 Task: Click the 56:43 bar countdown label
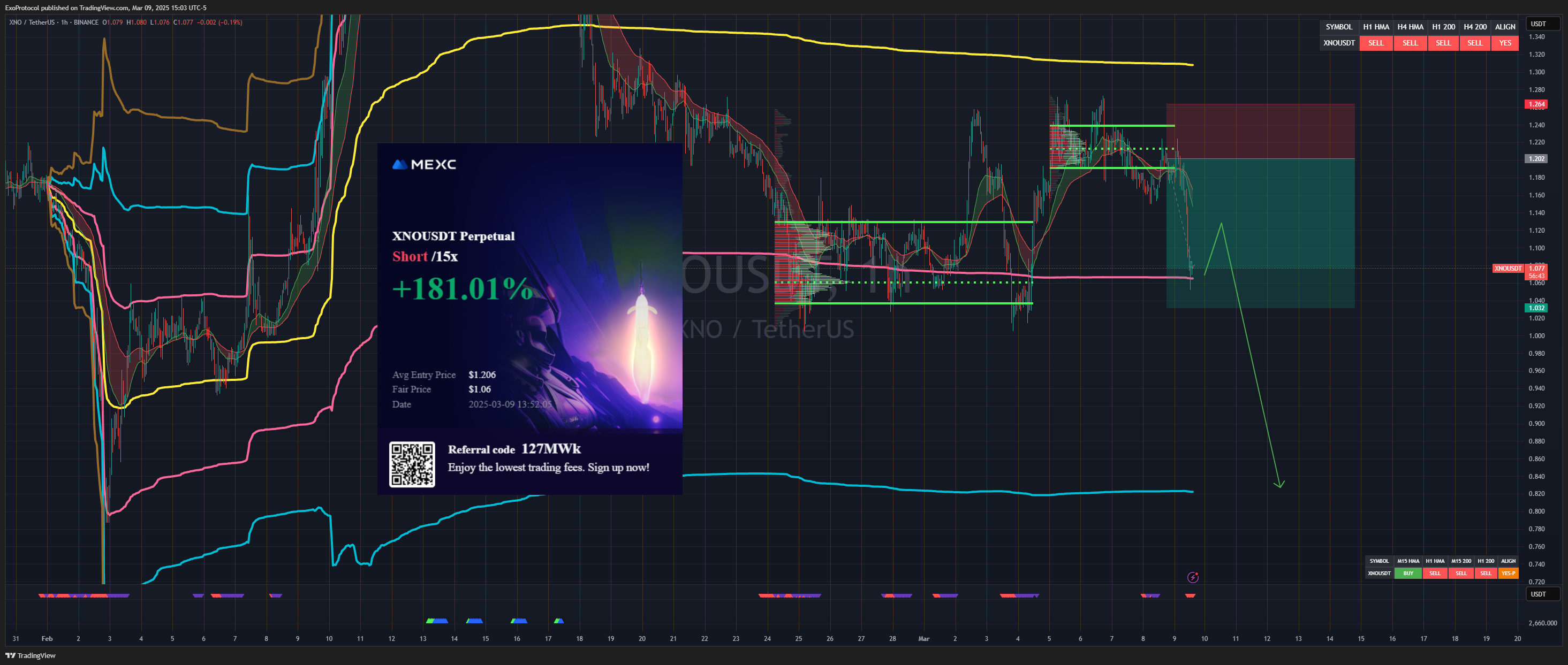(x=1537, y=276)
